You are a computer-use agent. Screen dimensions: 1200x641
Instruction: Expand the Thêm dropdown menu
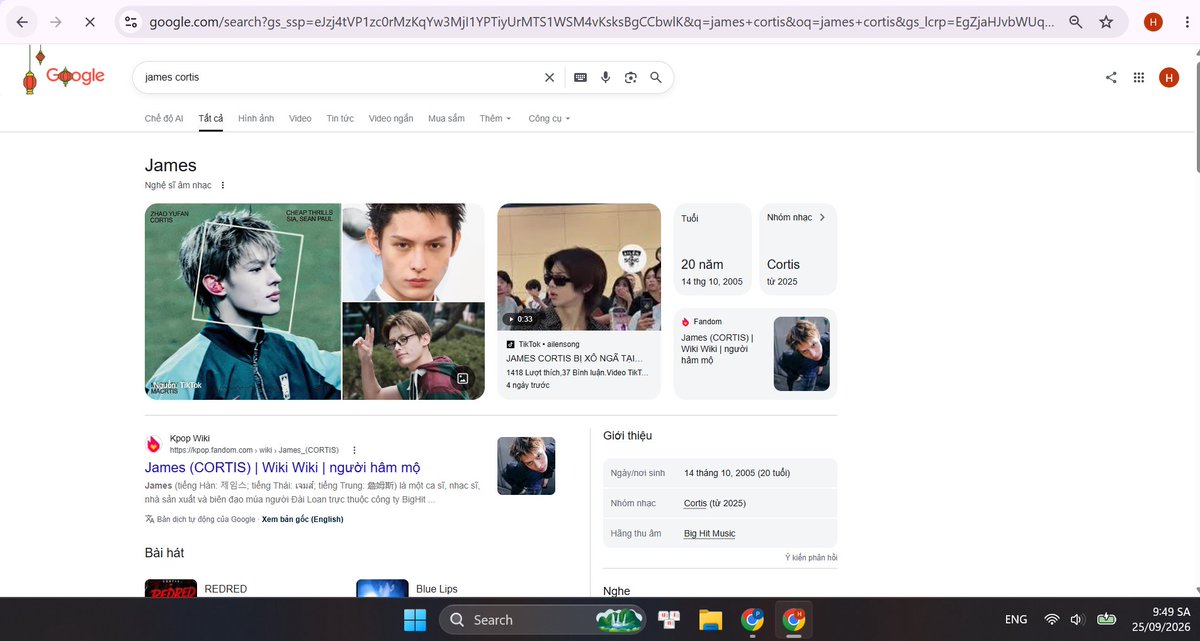point(495,118)
